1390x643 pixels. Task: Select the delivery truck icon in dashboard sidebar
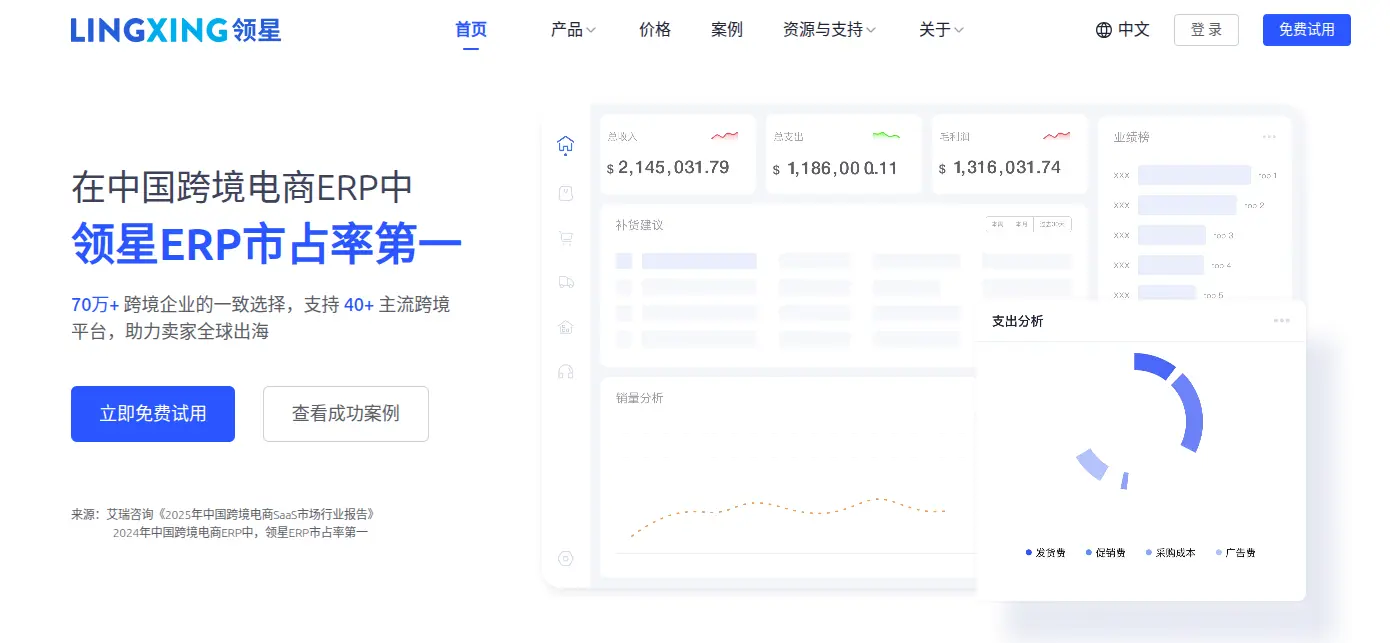(x=565, y=282)
